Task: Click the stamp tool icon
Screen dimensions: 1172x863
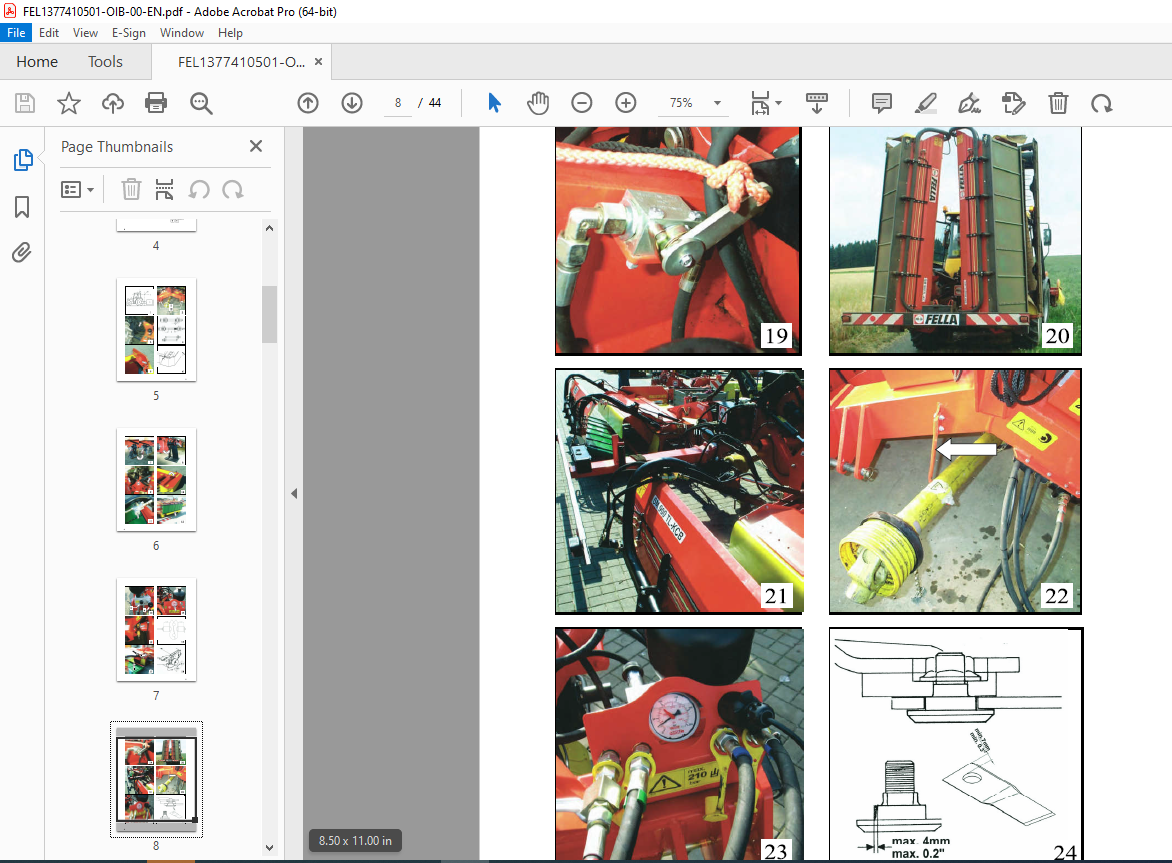Action: [x=1014, y=102]
